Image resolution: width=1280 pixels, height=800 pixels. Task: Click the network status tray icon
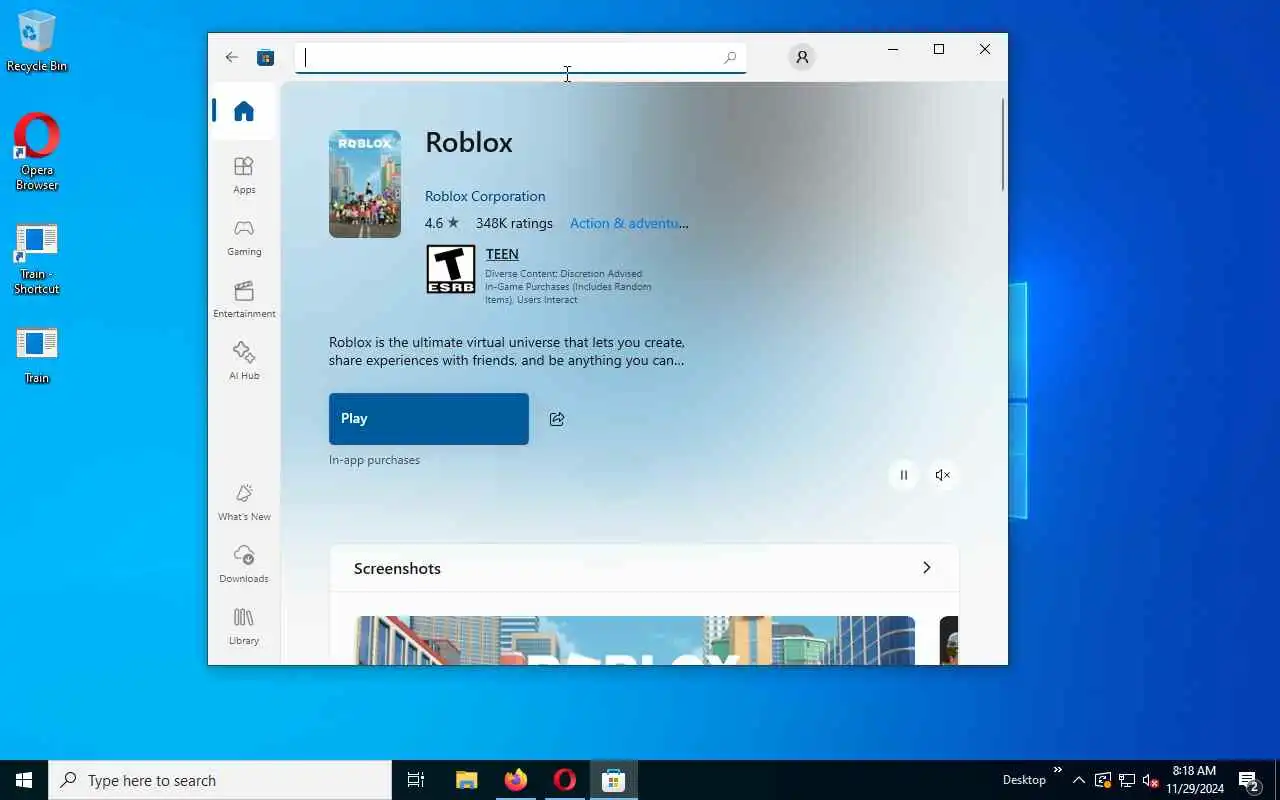[1127, 780]
